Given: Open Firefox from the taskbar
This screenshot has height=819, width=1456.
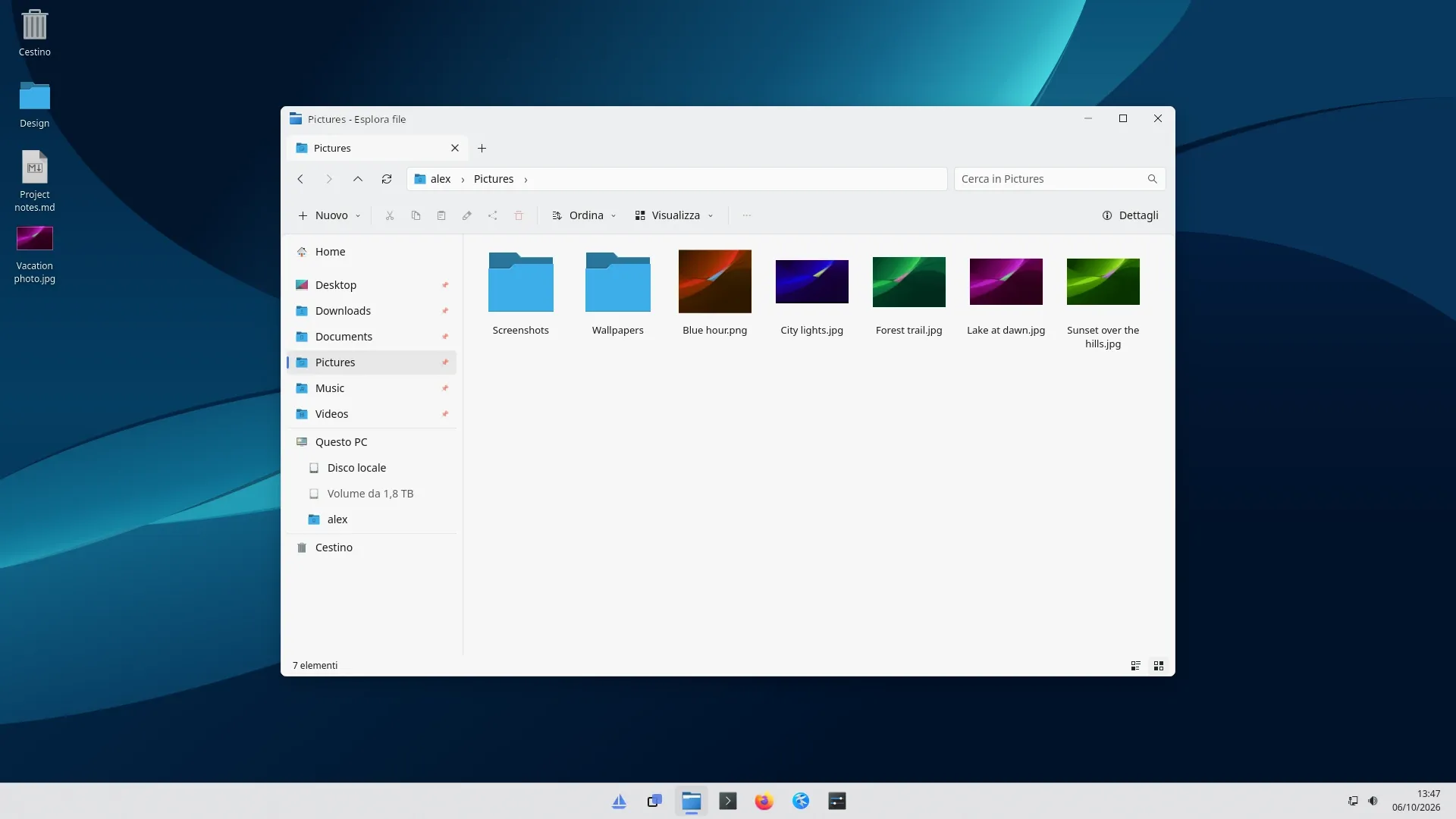Looking at the screenshot, I should (764, 801).
